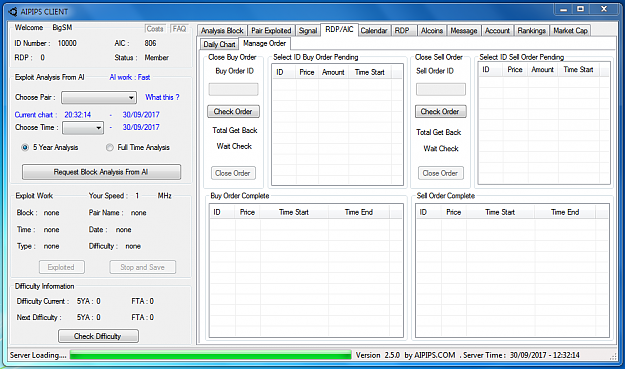Click the AIC value 806
This screenshot has height=369, width=625.
(x=150, y=43)
